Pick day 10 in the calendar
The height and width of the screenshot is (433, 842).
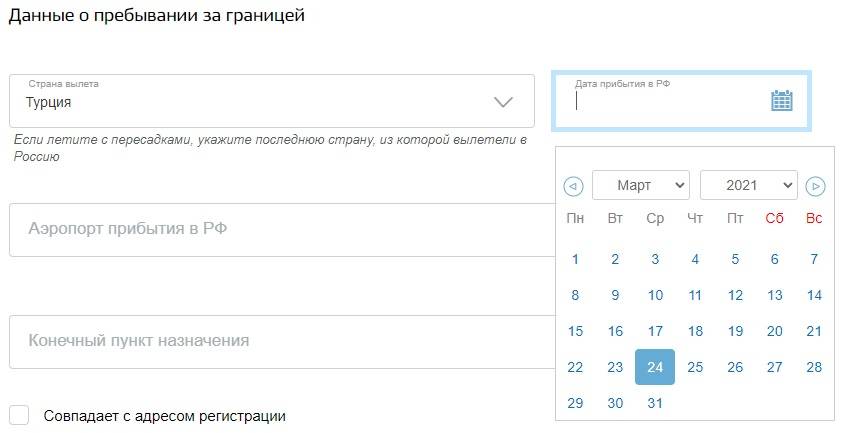(655, 295)
